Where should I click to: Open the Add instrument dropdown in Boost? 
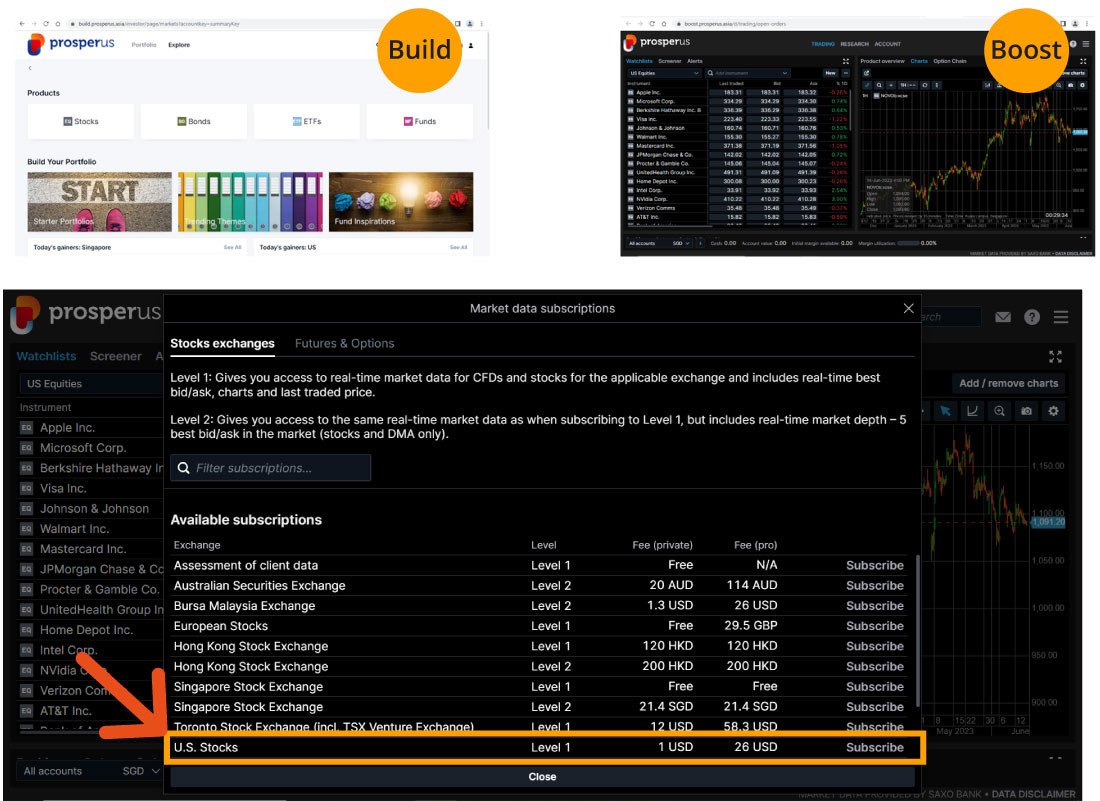click(747, 73)
